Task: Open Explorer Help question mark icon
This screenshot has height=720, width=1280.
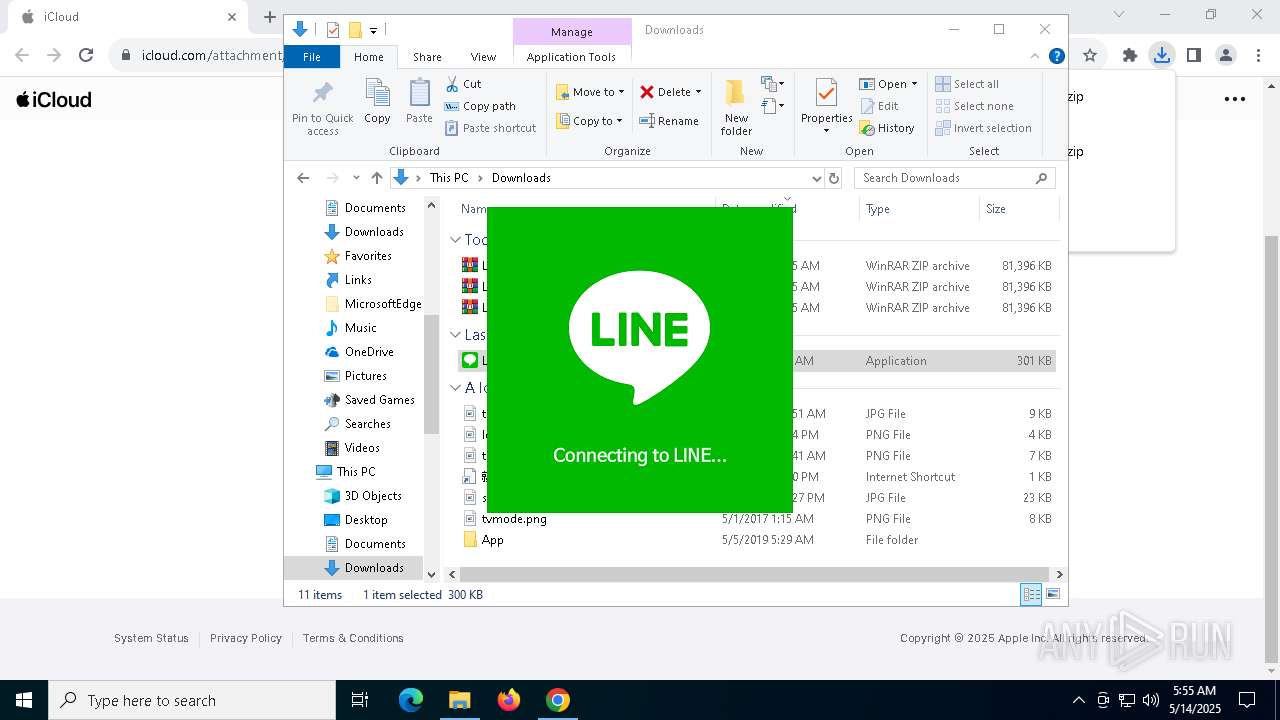Action: click(x=1056, y=56)
